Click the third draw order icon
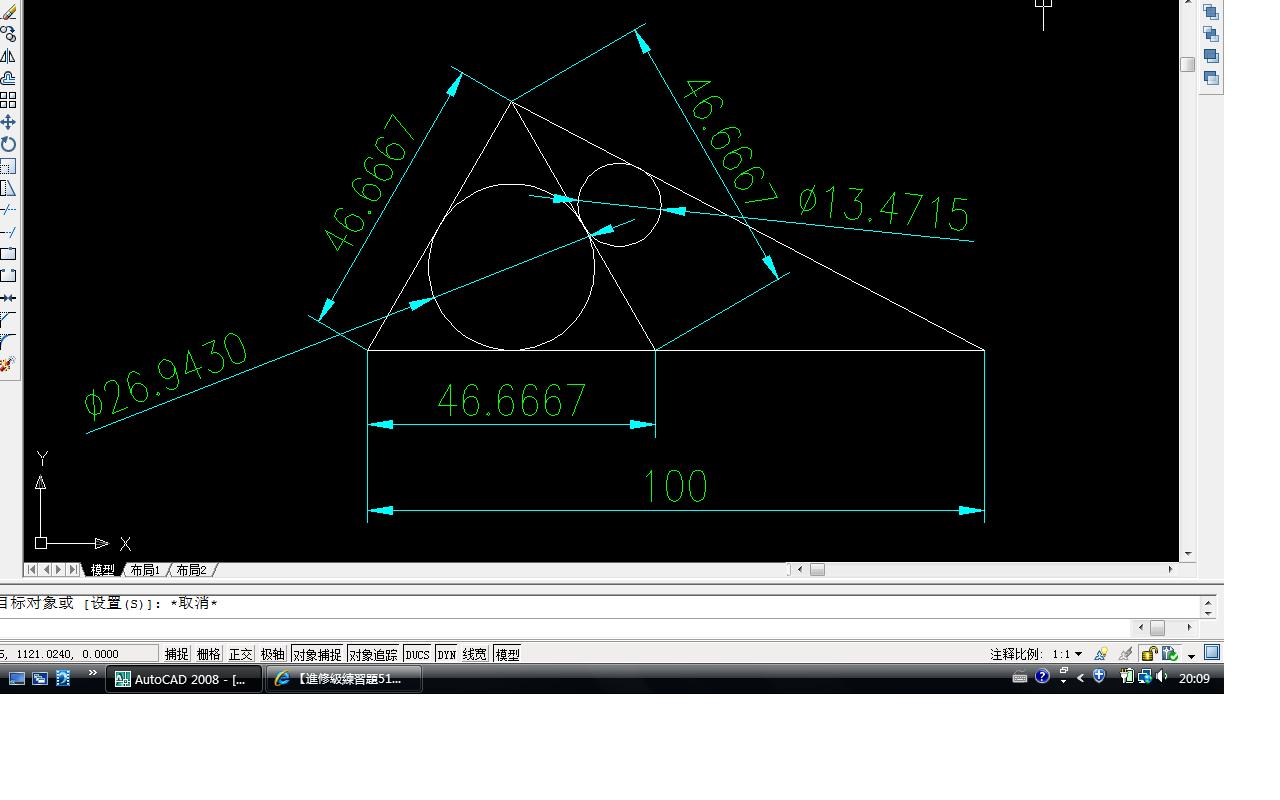The height and width of the screenshot is (800, 1280). coord(1211,56)
